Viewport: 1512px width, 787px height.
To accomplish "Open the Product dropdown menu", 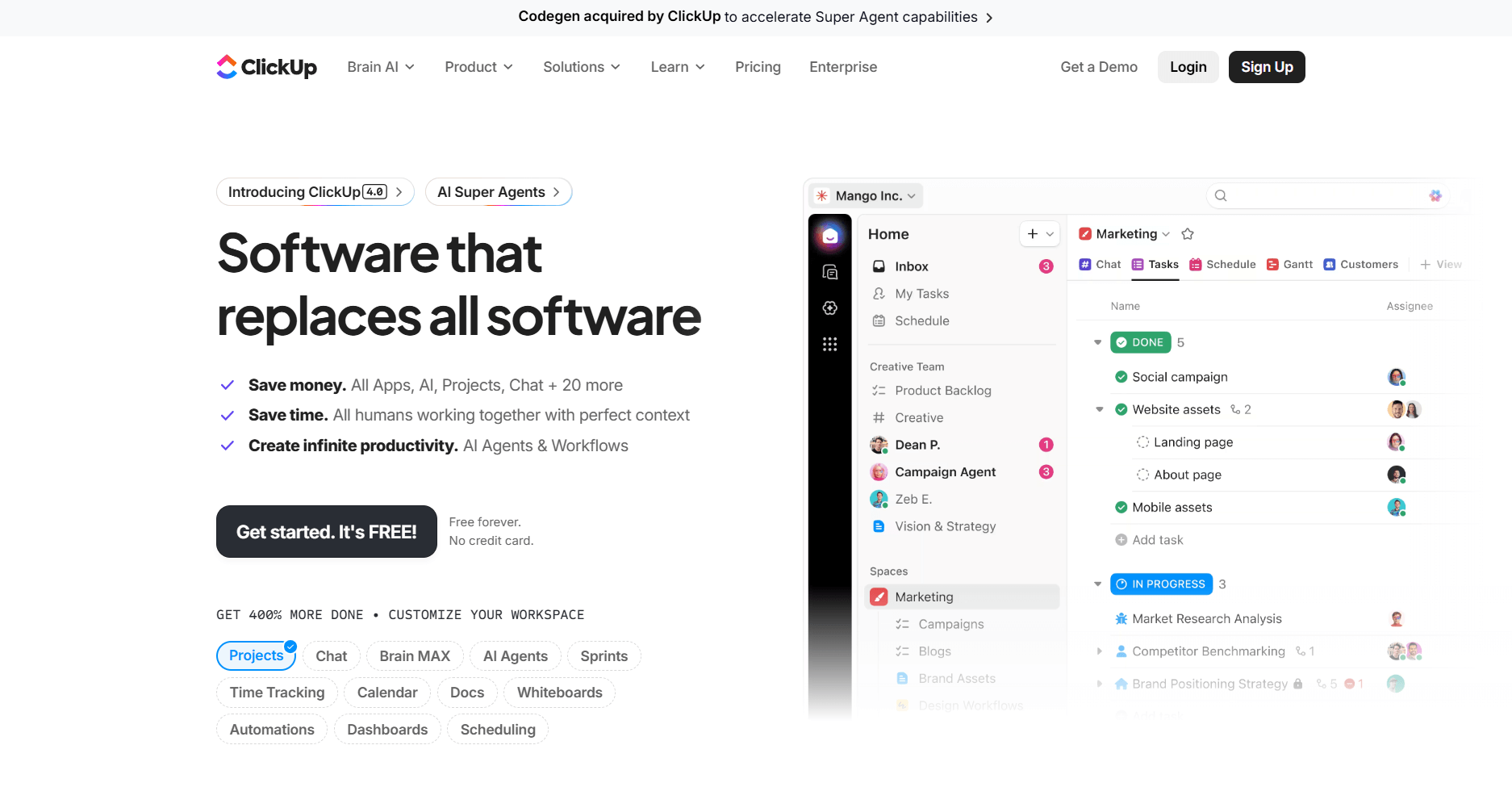I will [479, 67].
